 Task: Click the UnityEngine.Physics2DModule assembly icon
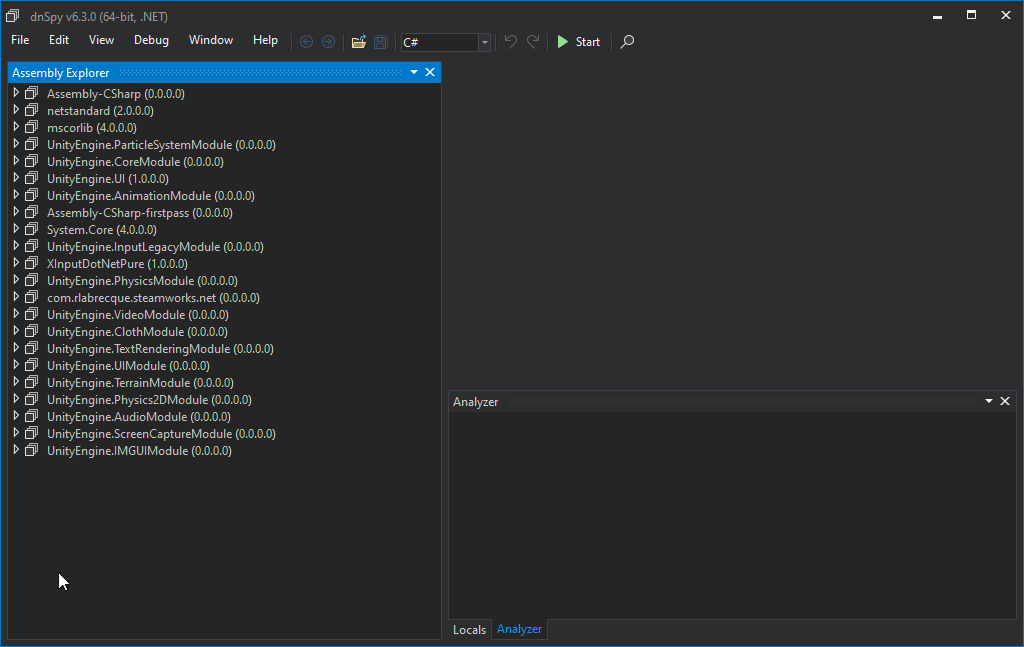pyautogui.click(x=31, y=399)
